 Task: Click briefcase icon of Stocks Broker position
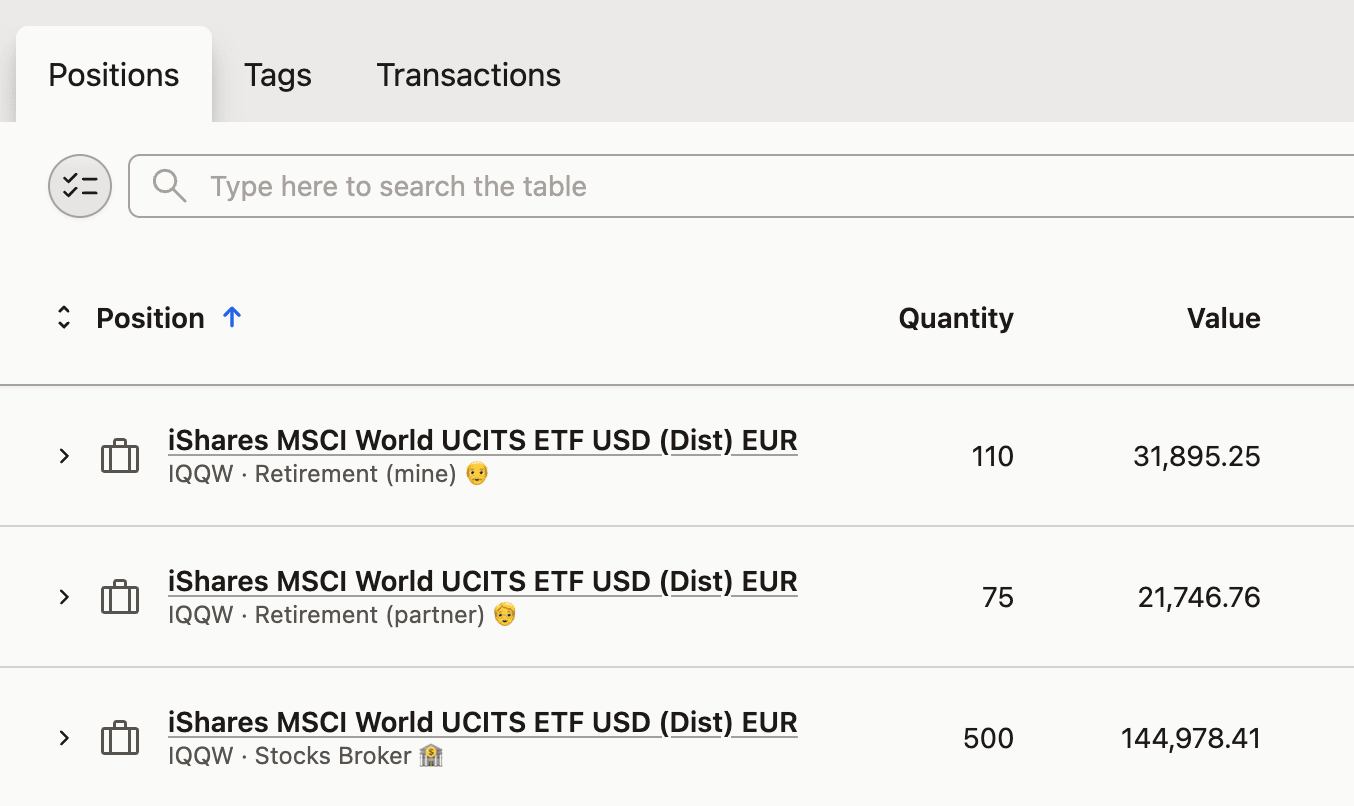(x=120, y=739)
